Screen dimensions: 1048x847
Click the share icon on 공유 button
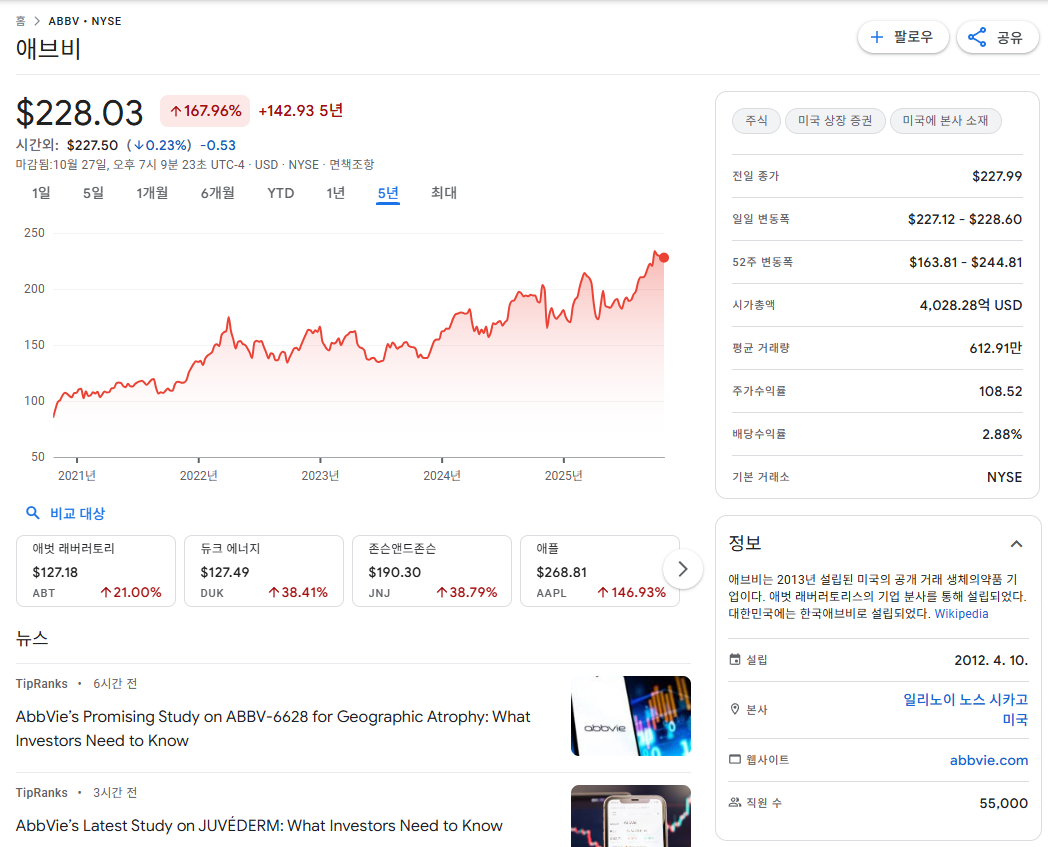[x=976, y=37]
